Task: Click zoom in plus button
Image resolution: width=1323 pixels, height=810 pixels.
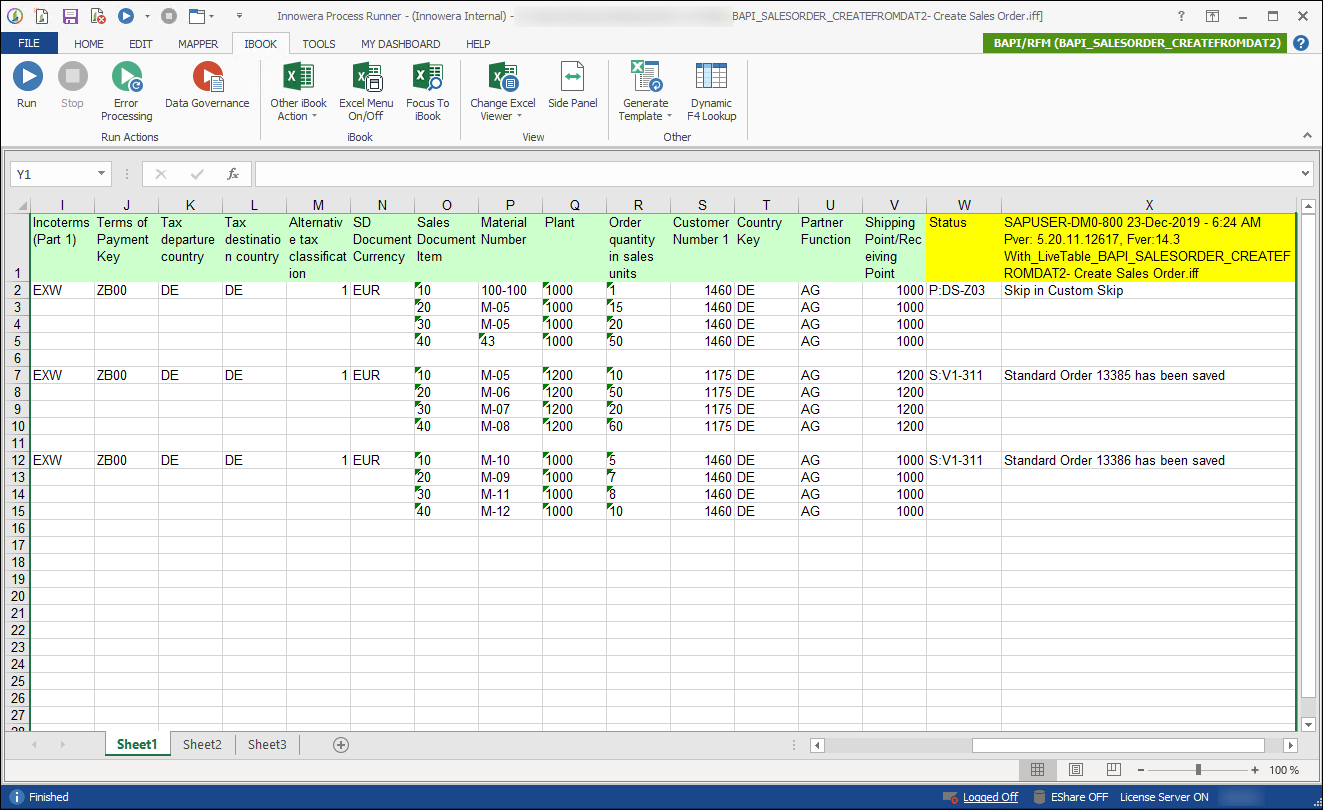Action: [x=1255, y=770]
